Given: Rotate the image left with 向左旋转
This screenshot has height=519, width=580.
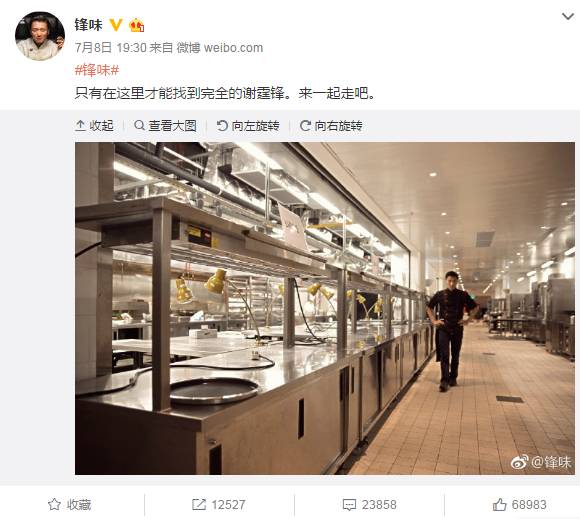Looking at the screenshot, I should 248,126.
